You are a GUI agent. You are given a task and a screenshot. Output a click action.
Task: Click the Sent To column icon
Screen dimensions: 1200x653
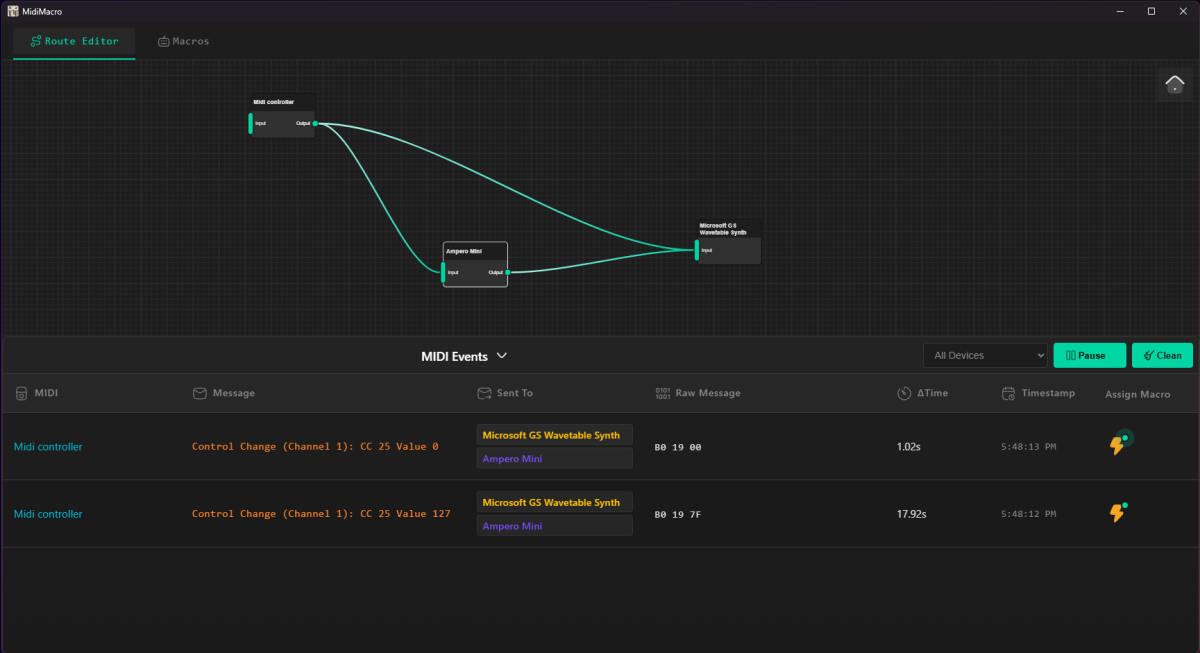(x=484, y=393)
